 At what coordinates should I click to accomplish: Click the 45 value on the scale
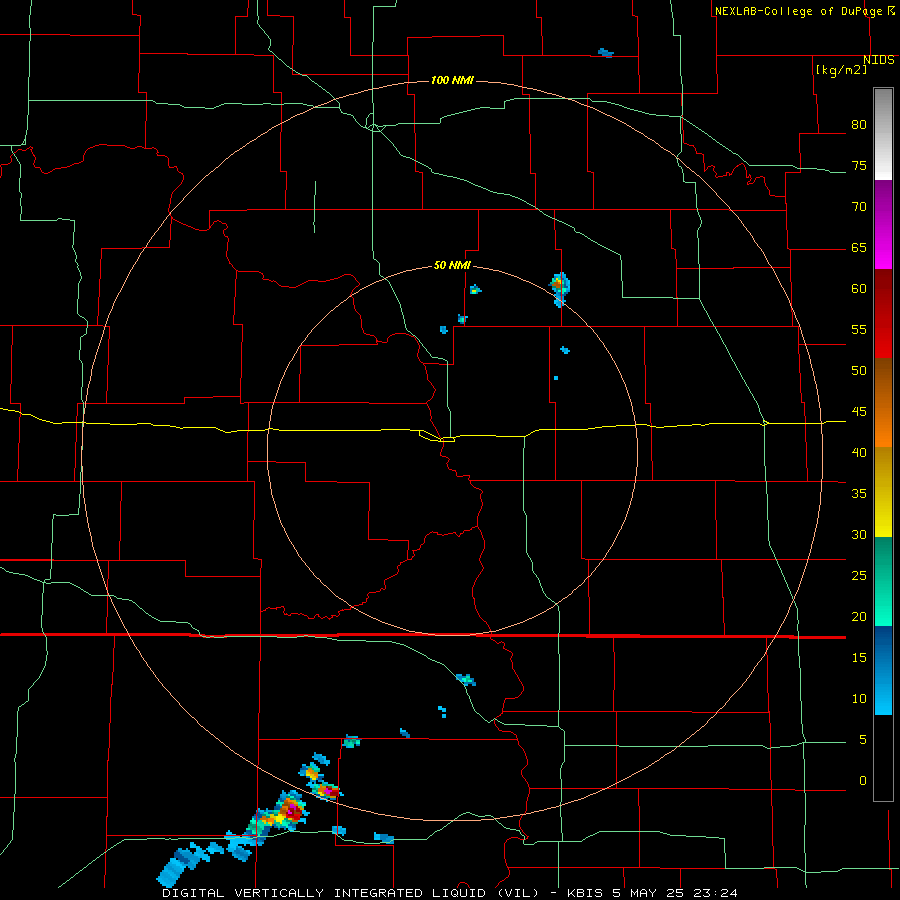tap(859, 412)
